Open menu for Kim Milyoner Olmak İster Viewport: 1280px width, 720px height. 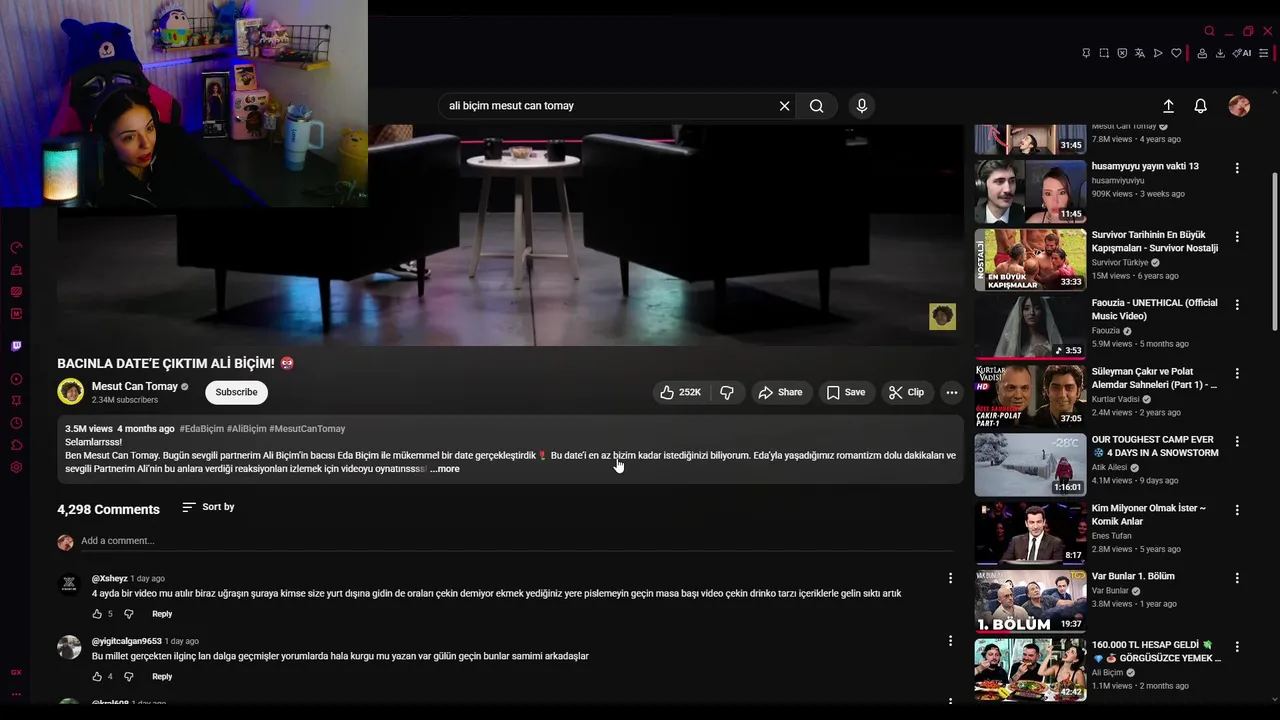pos(1237,510)
